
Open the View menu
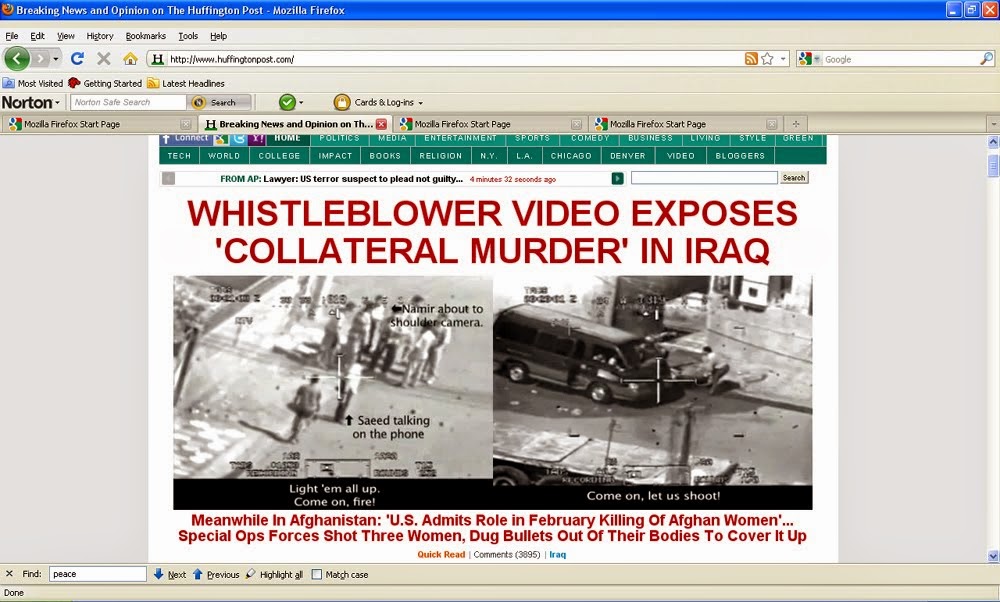click(x=66, y=36)
